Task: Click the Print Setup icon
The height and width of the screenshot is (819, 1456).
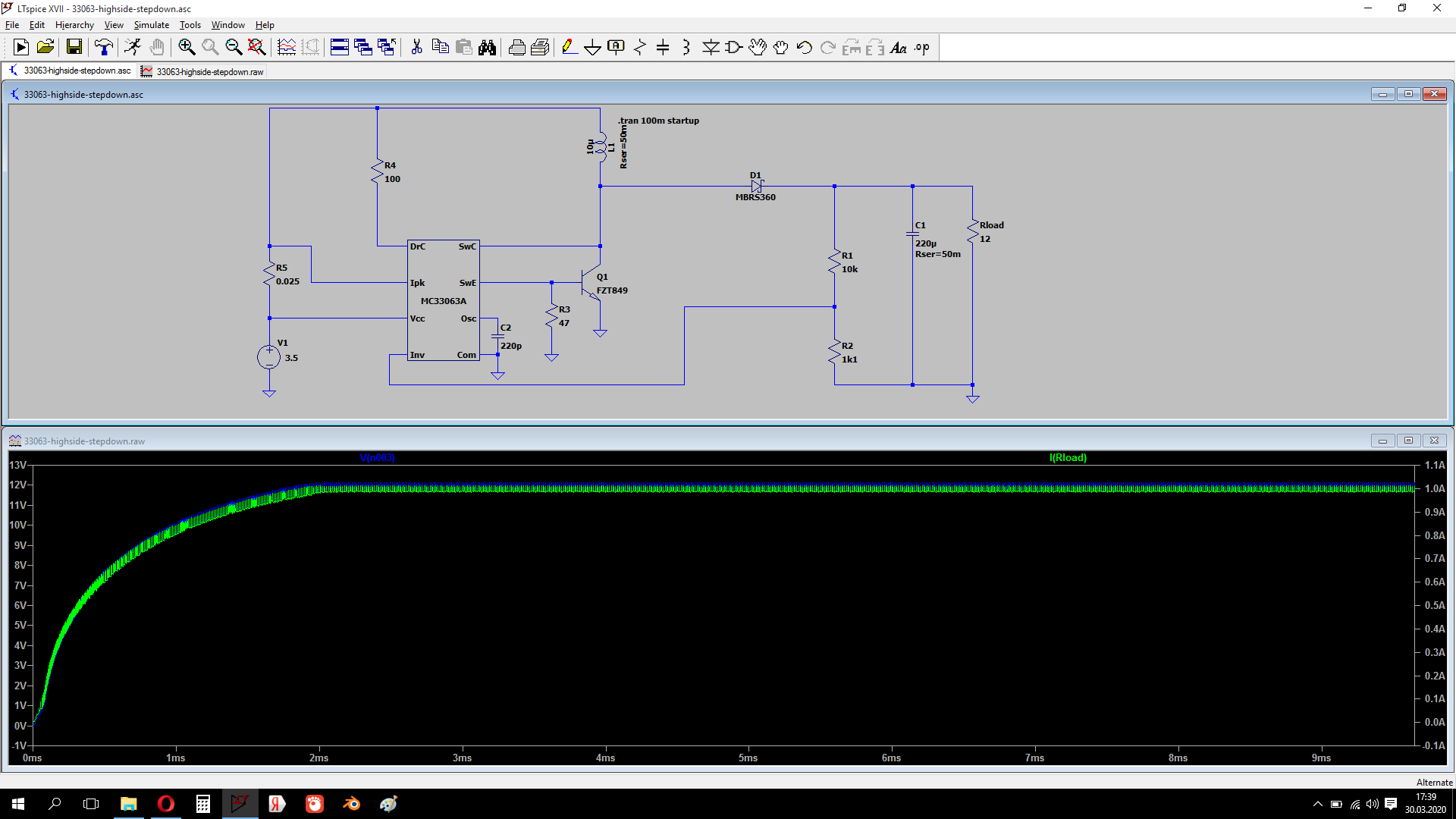Action: 540,47
